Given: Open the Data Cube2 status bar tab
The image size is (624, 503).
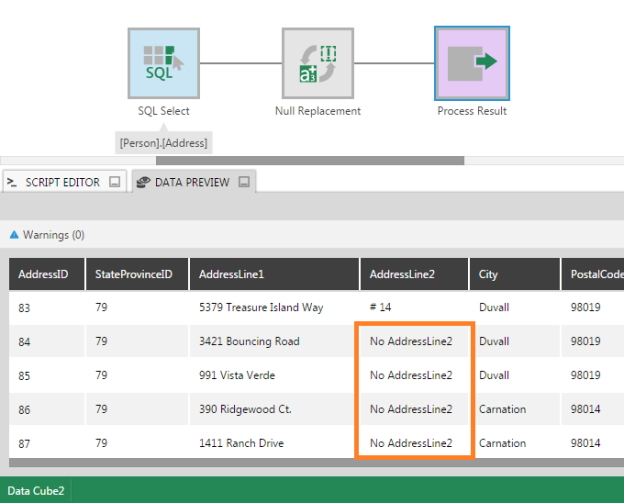Looking at the screenshot, I should [x=36, y=491].
